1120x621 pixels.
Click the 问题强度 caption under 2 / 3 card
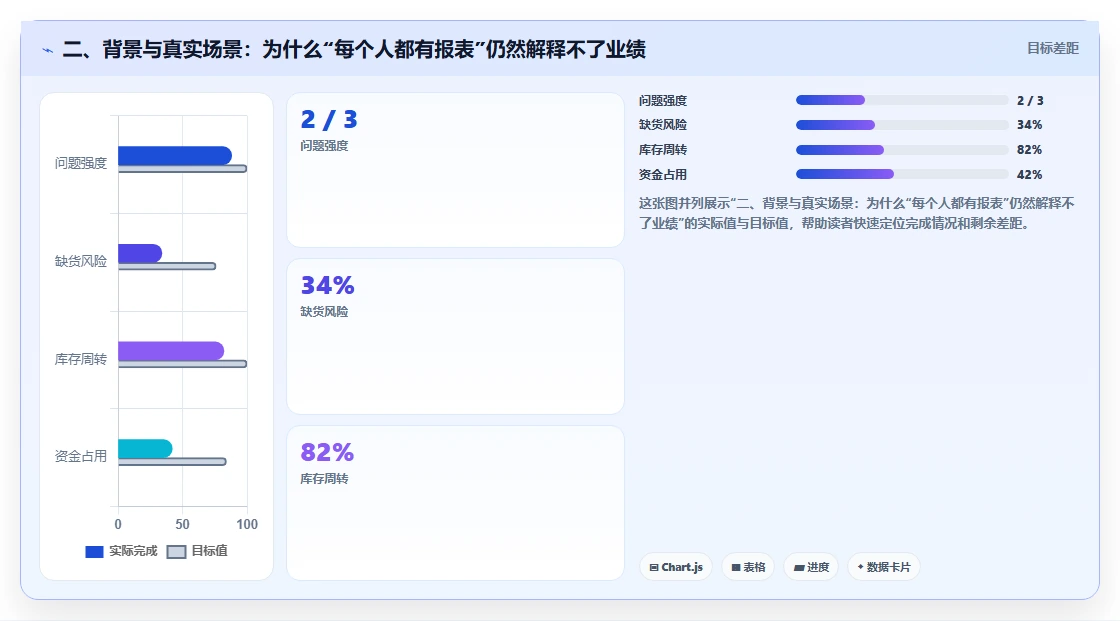324,146
